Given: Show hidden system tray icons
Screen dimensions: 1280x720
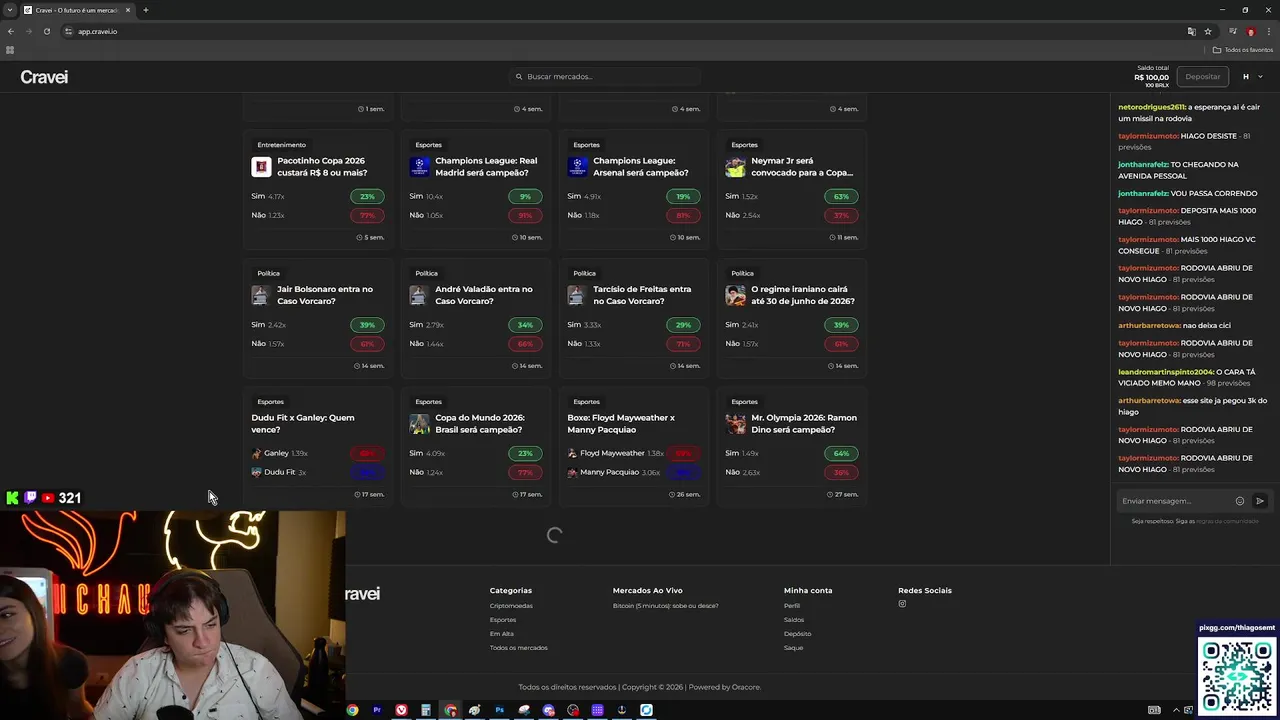Looking at the screenshot, I should (x=1176, y=710).
